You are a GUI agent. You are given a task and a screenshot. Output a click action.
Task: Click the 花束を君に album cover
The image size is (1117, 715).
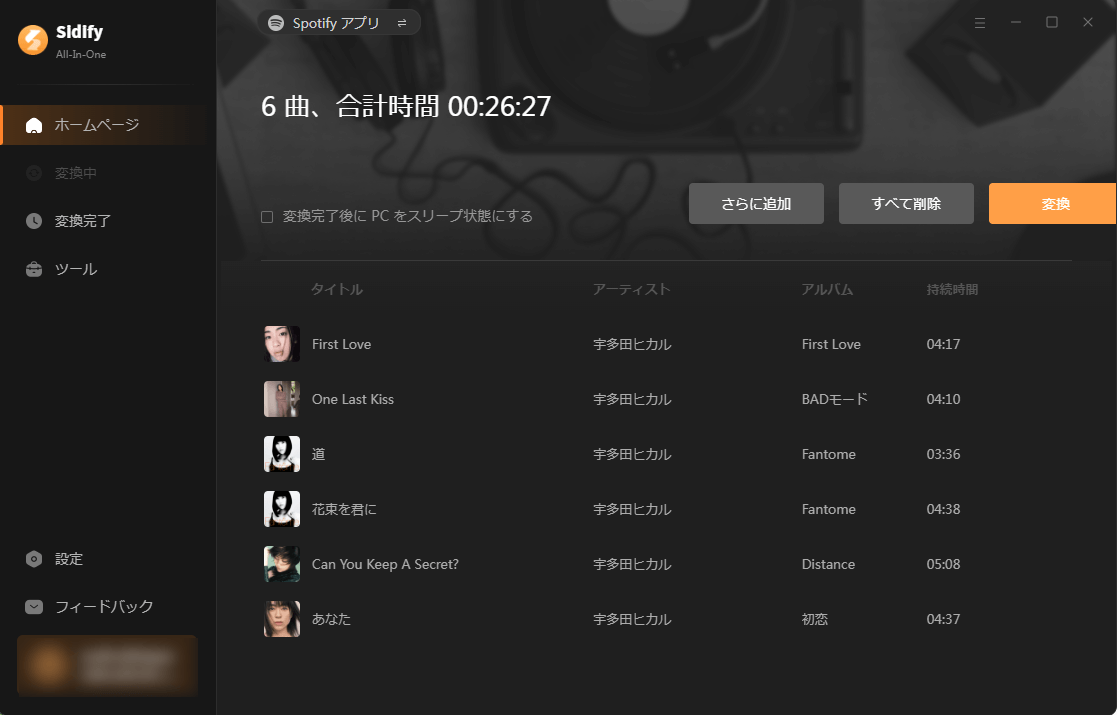pyautogui.click(x=282, y=508)
